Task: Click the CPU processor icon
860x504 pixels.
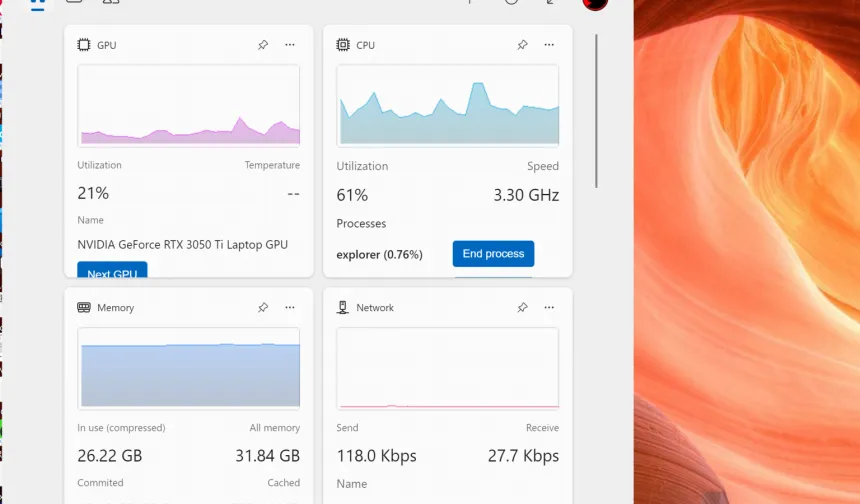Action: pos(343,45)
